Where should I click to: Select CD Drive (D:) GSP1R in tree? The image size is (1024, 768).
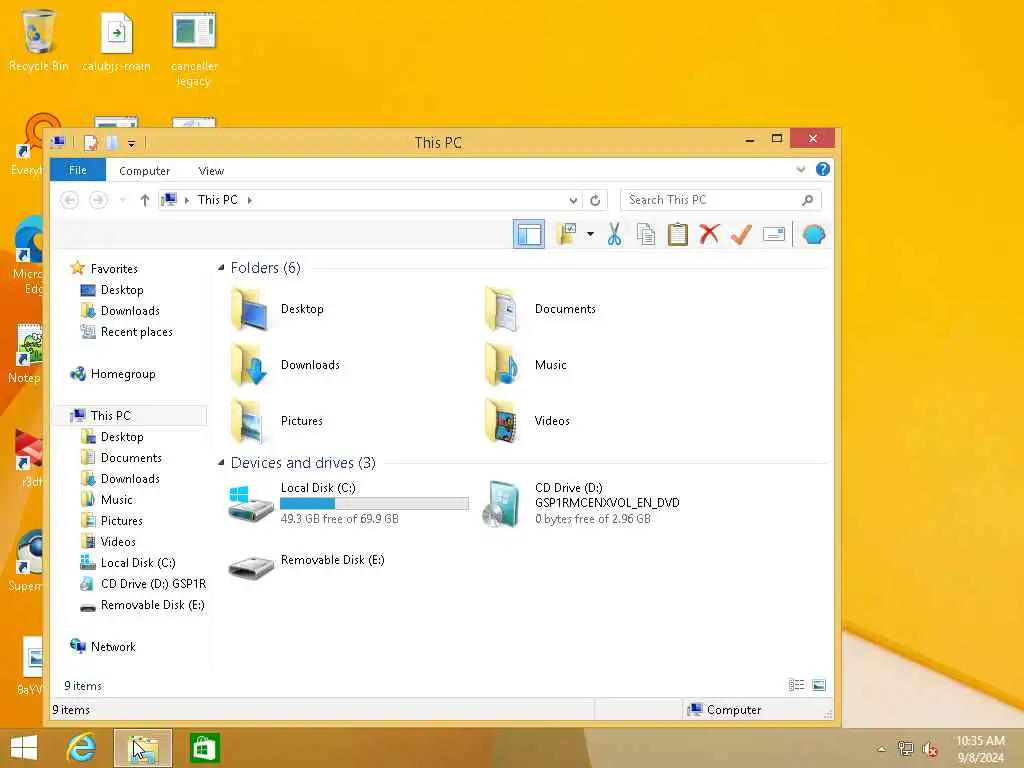tap(143, 583)
